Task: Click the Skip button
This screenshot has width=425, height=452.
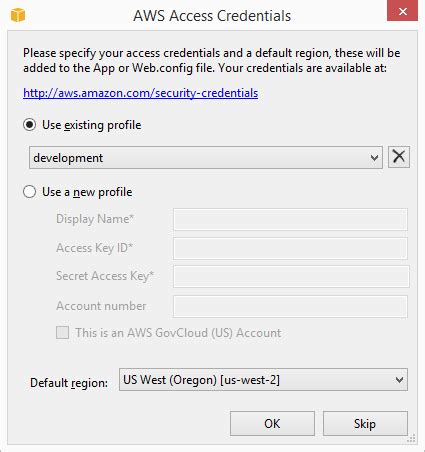Action: pos(365,423)
